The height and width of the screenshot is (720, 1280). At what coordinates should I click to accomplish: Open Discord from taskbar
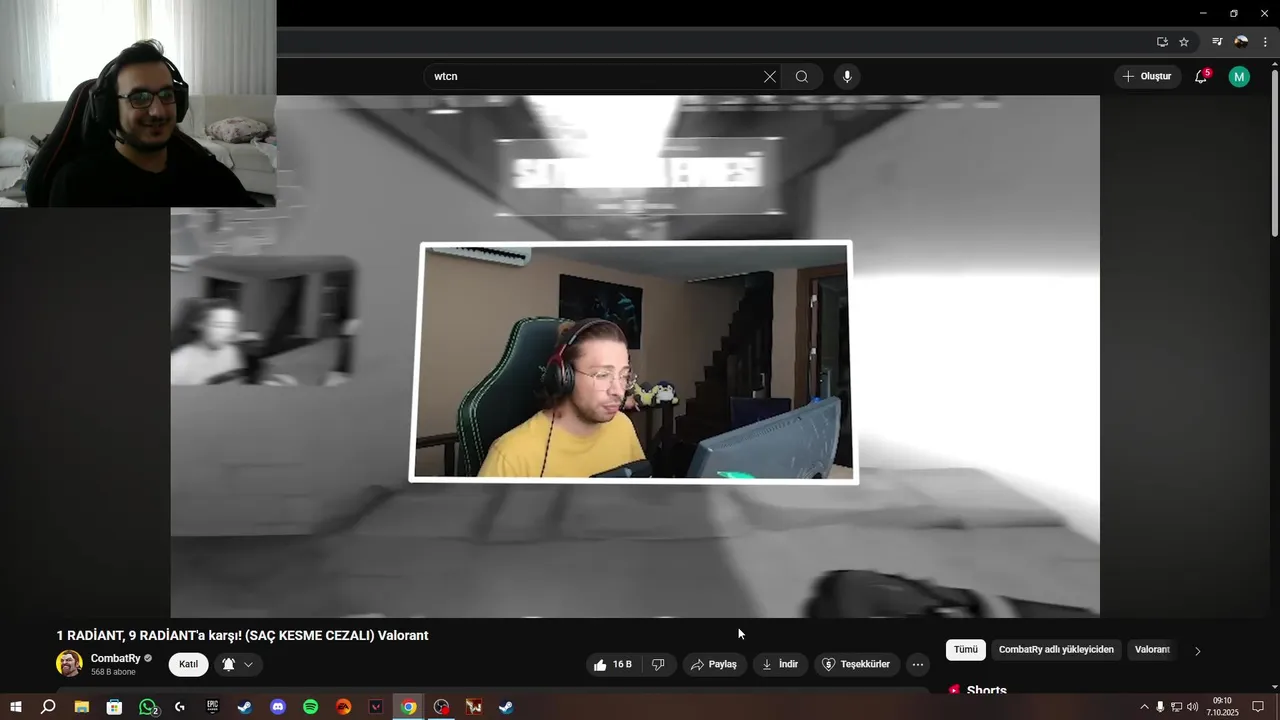click(278, 707)
